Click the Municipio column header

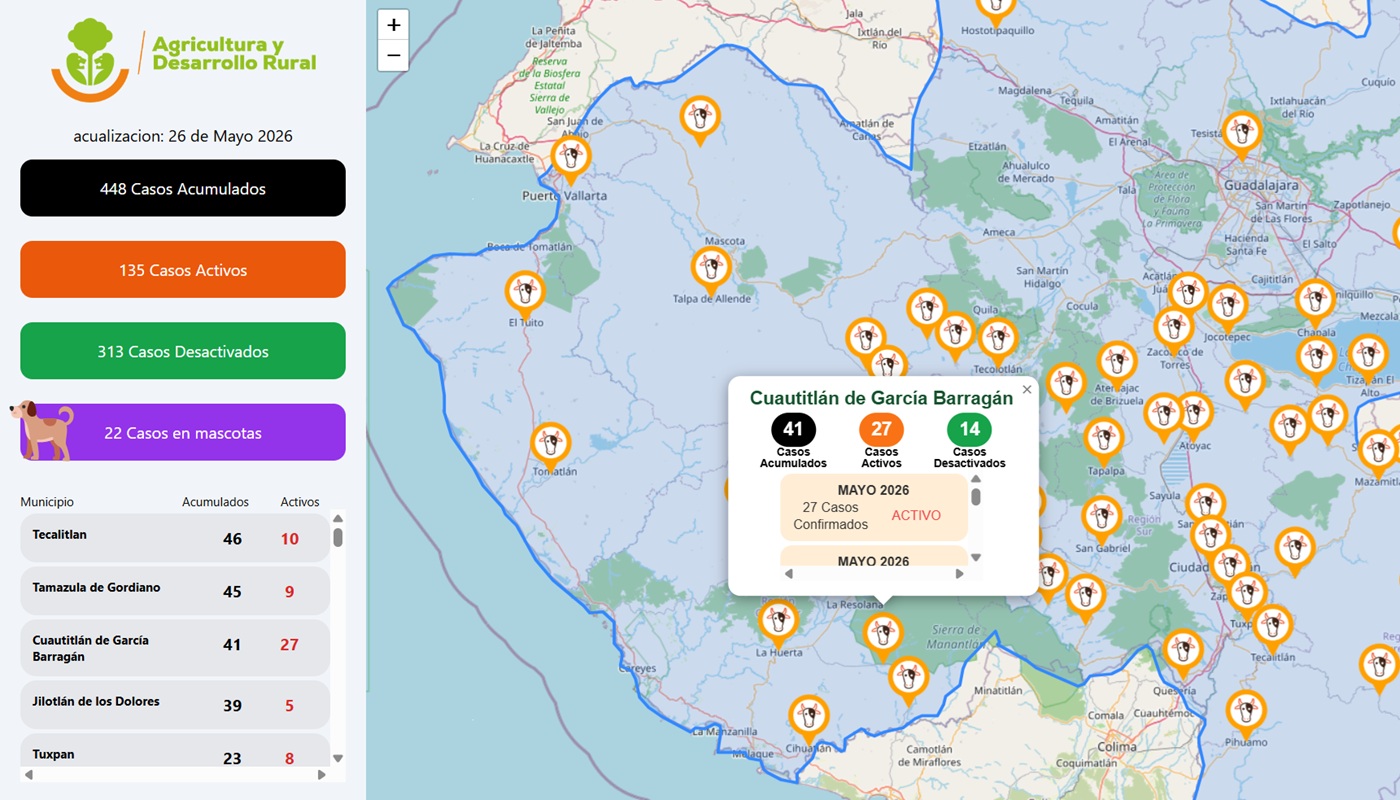click(x=47, y=502)
